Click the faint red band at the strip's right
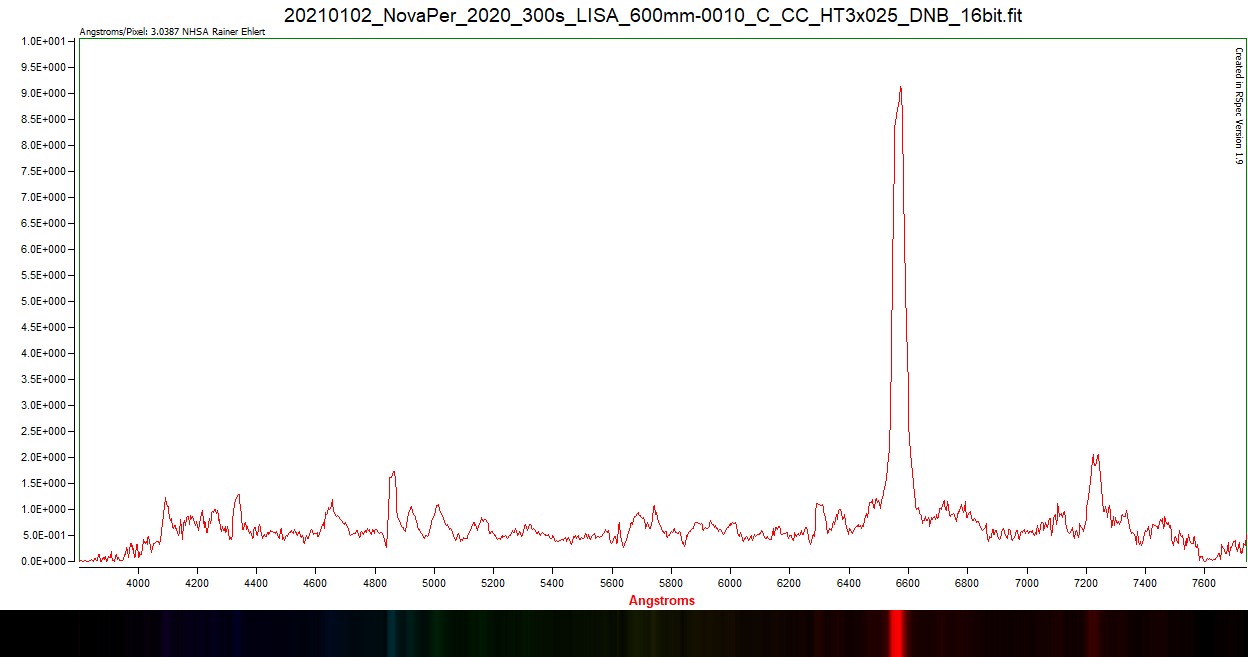The width and height of the screenshot is (1248, 657). (x=1094, y=633)
